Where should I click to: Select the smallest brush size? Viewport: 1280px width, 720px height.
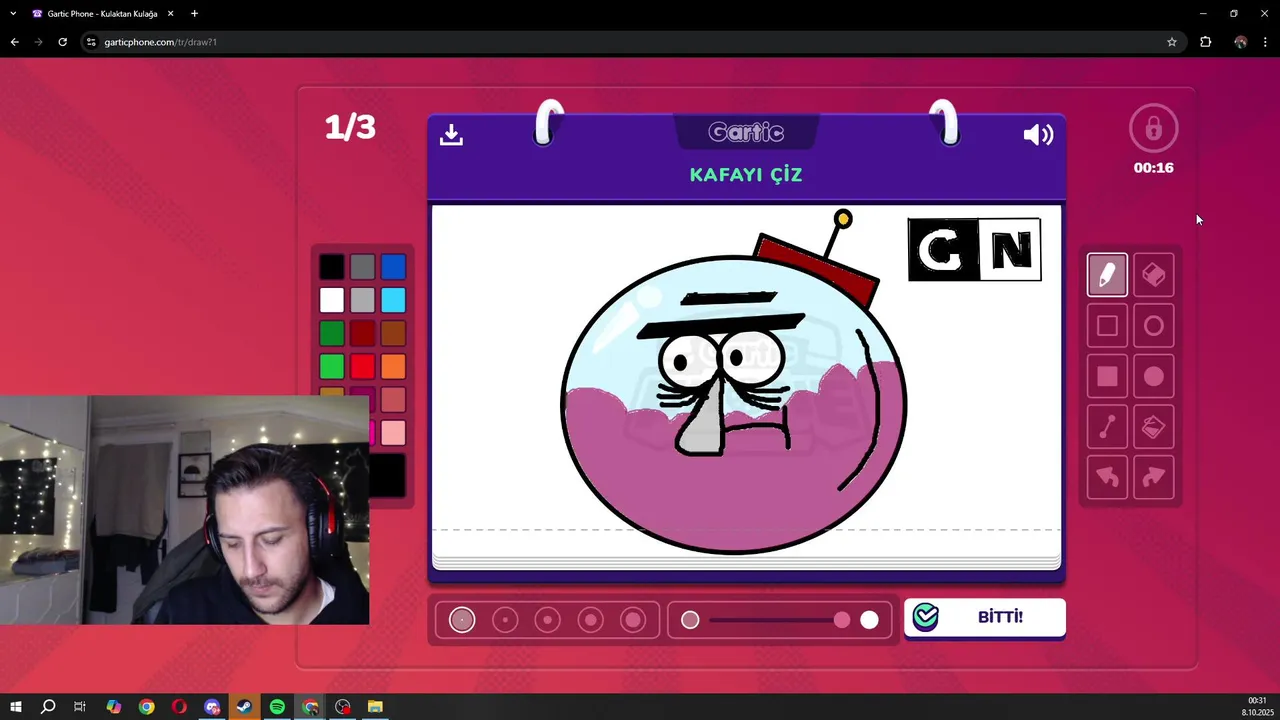point(462,620)
